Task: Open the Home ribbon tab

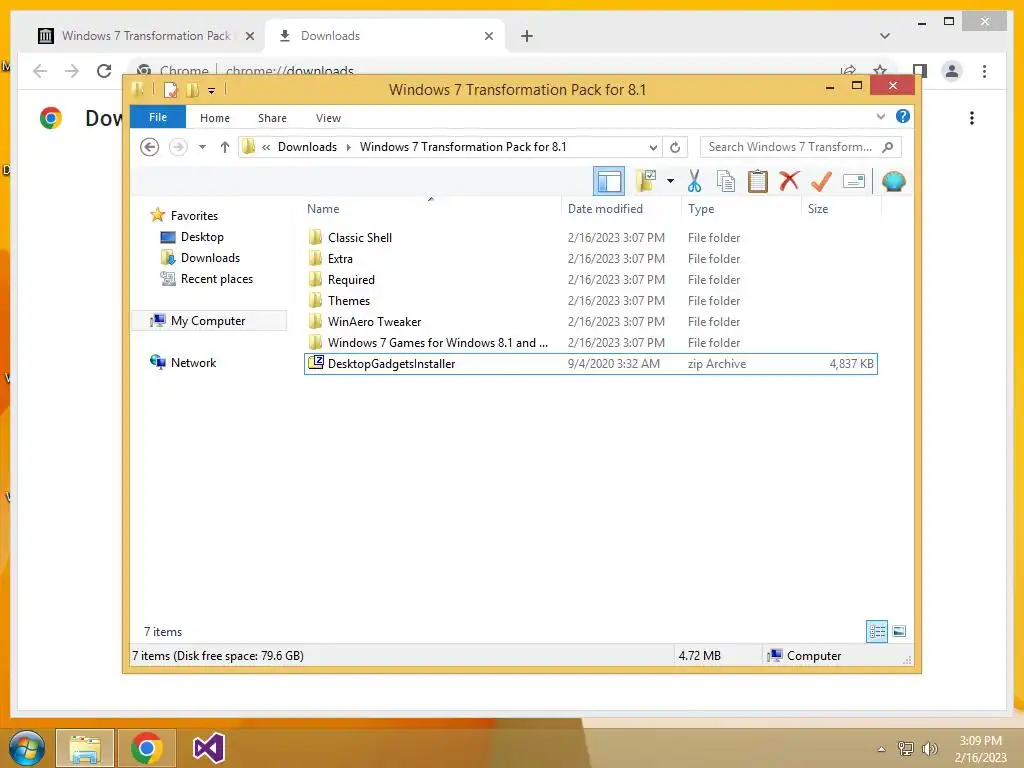Action: [215, 118]
